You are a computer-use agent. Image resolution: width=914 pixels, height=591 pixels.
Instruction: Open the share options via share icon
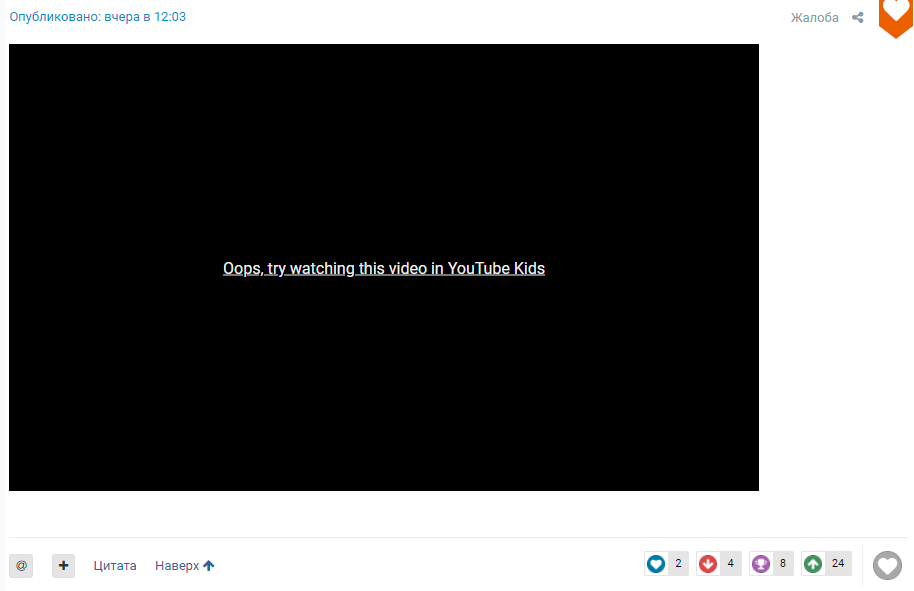coord(857,17)
